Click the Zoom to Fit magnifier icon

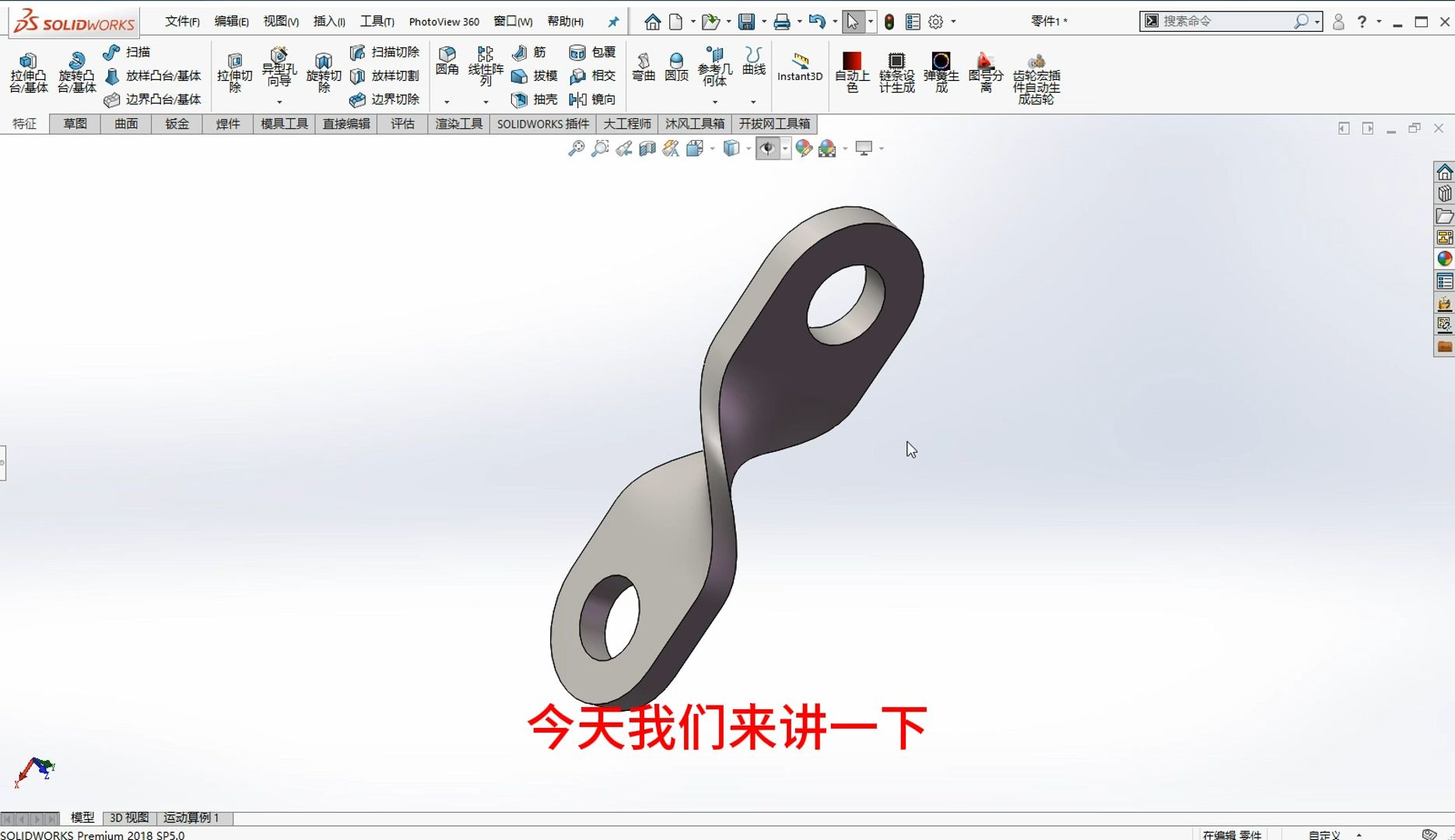tap(576, 148)
